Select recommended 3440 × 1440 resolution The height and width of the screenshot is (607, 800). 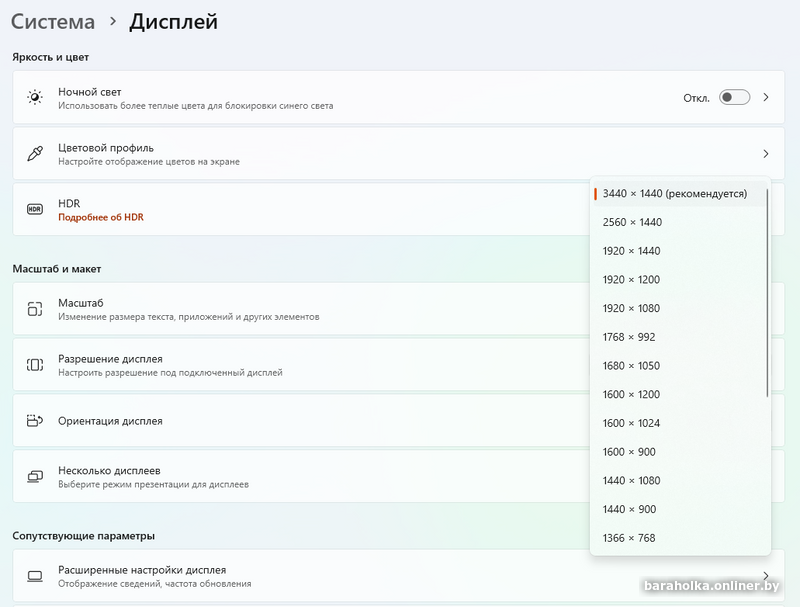674,193
